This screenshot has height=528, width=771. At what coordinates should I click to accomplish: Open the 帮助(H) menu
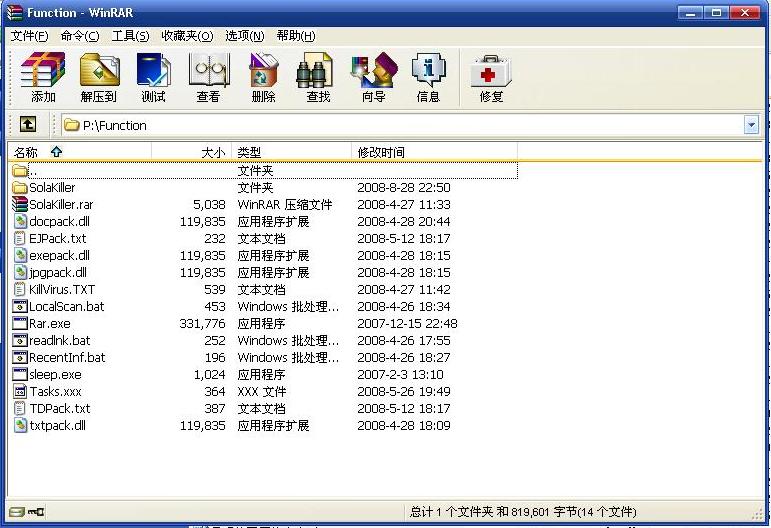(296, 36)
